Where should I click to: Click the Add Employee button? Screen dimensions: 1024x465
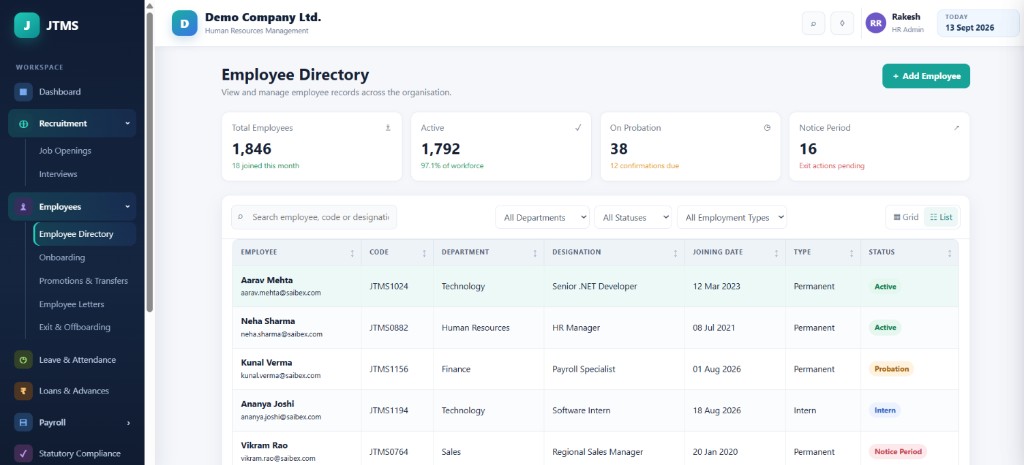click(926, 76)
